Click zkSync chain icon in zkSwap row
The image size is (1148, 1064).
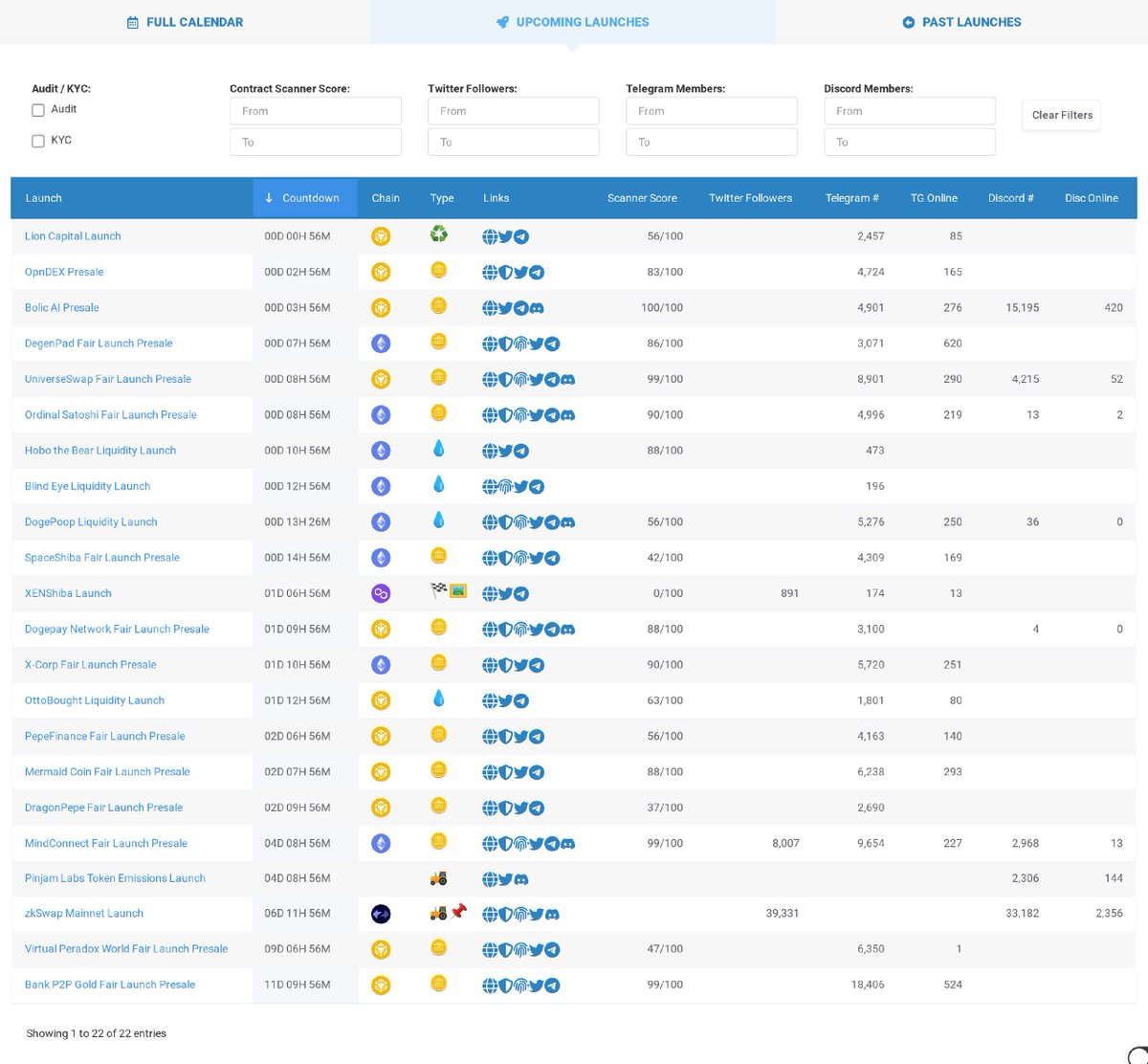381,914
